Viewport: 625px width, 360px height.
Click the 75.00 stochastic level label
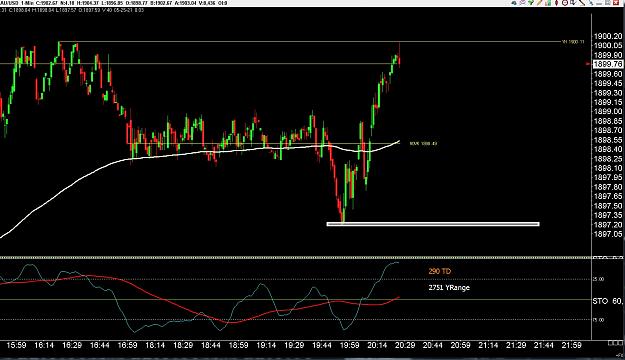598,320
